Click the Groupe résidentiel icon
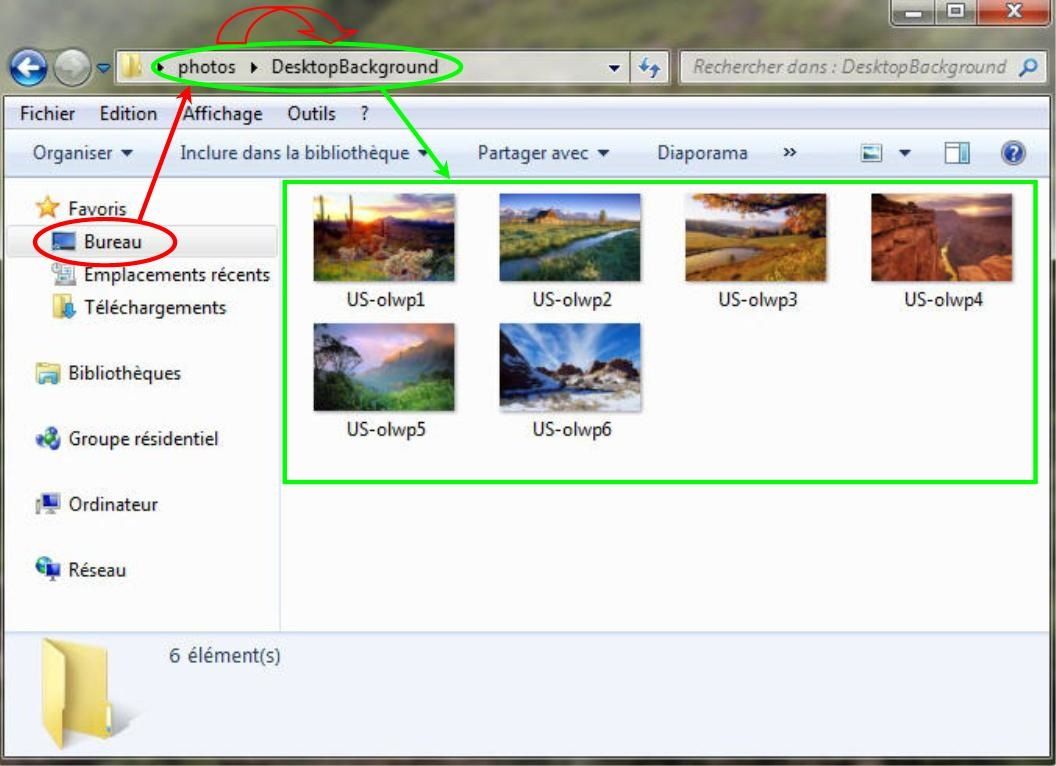This screenshot has height=766, width=1056. pyautogui.click(x=48, y=439)
